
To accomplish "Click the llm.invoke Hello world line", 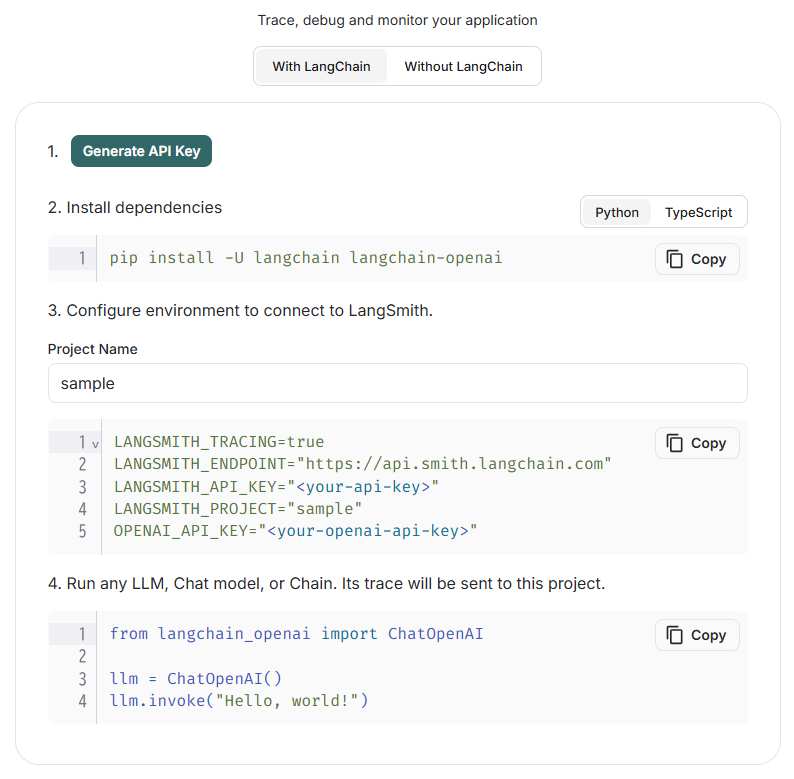I will click(x=239, y=701).
